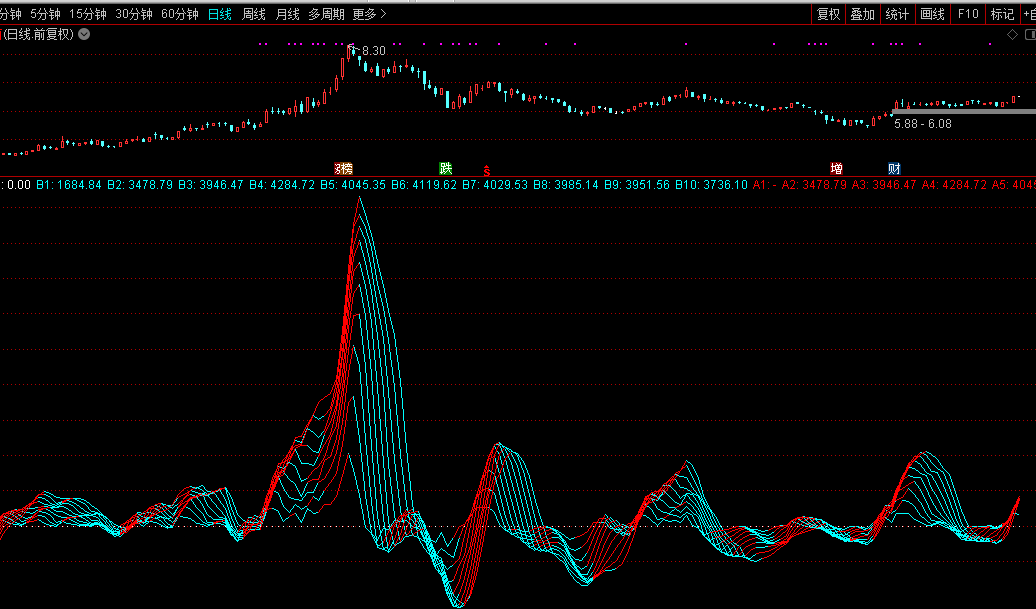Click the 8.30 peak price label
Viewport: 1036px width, 609px height.
pos(373,50)
